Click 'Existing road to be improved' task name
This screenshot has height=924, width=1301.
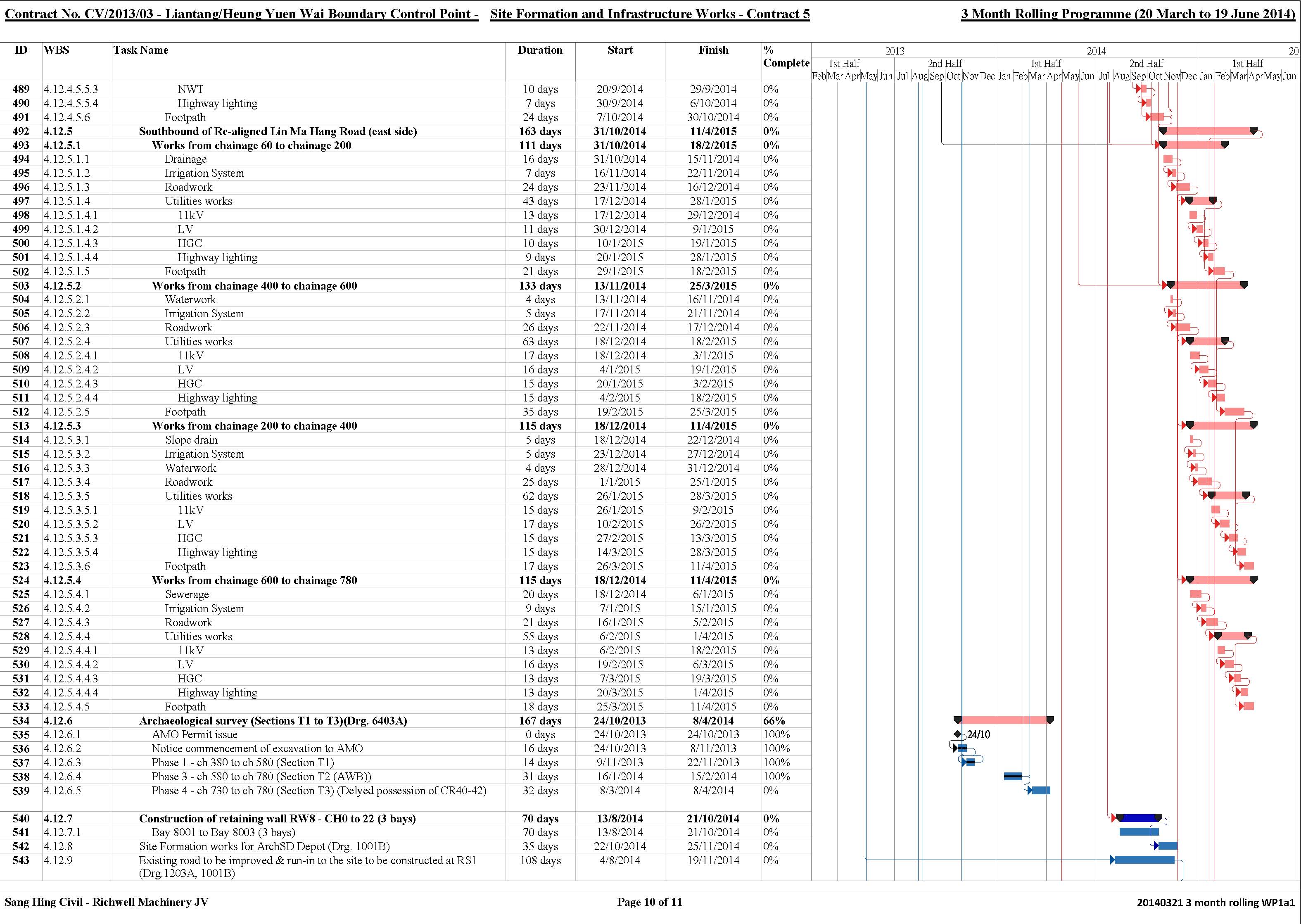[x=308, y=867]
